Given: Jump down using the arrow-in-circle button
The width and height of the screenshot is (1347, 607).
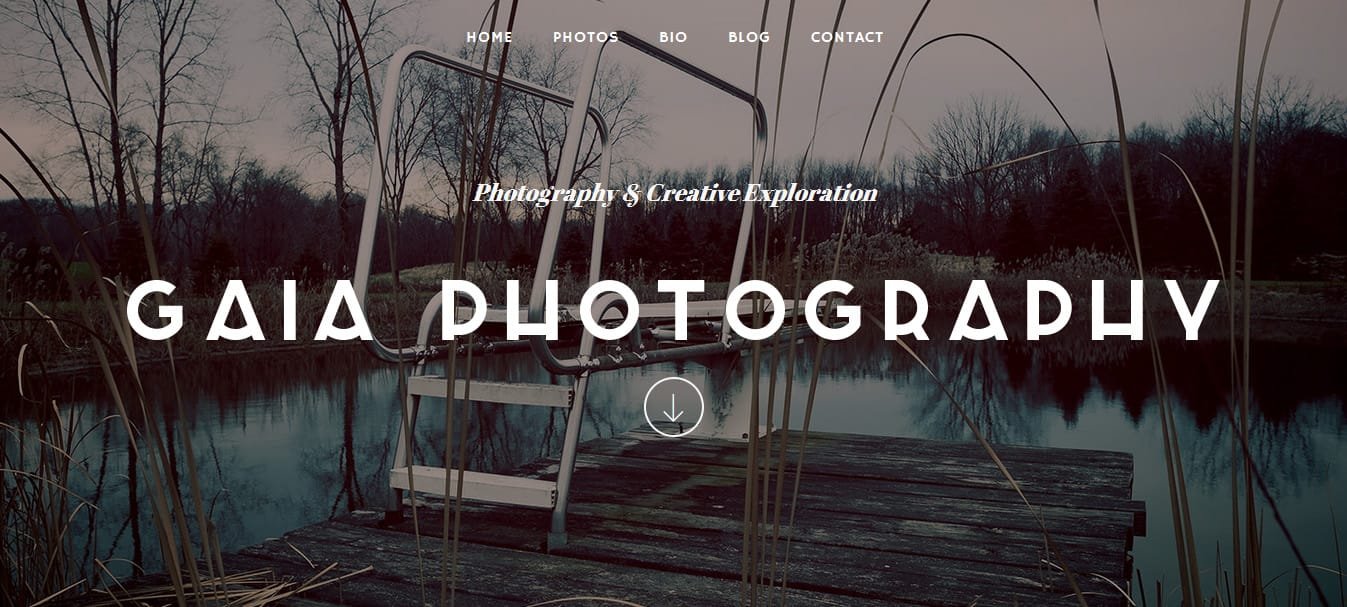Looking at the screenshot, I should tap(673, 407).
